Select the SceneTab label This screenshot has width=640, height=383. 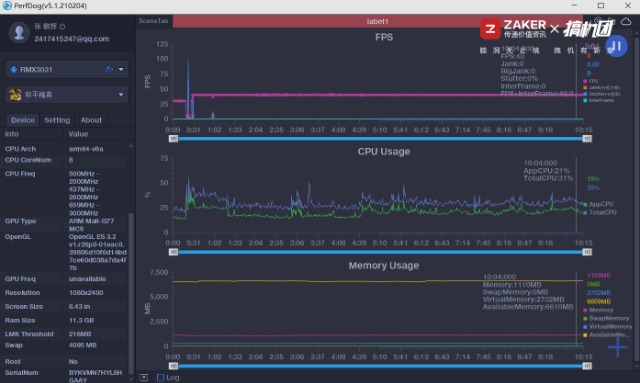153,21
